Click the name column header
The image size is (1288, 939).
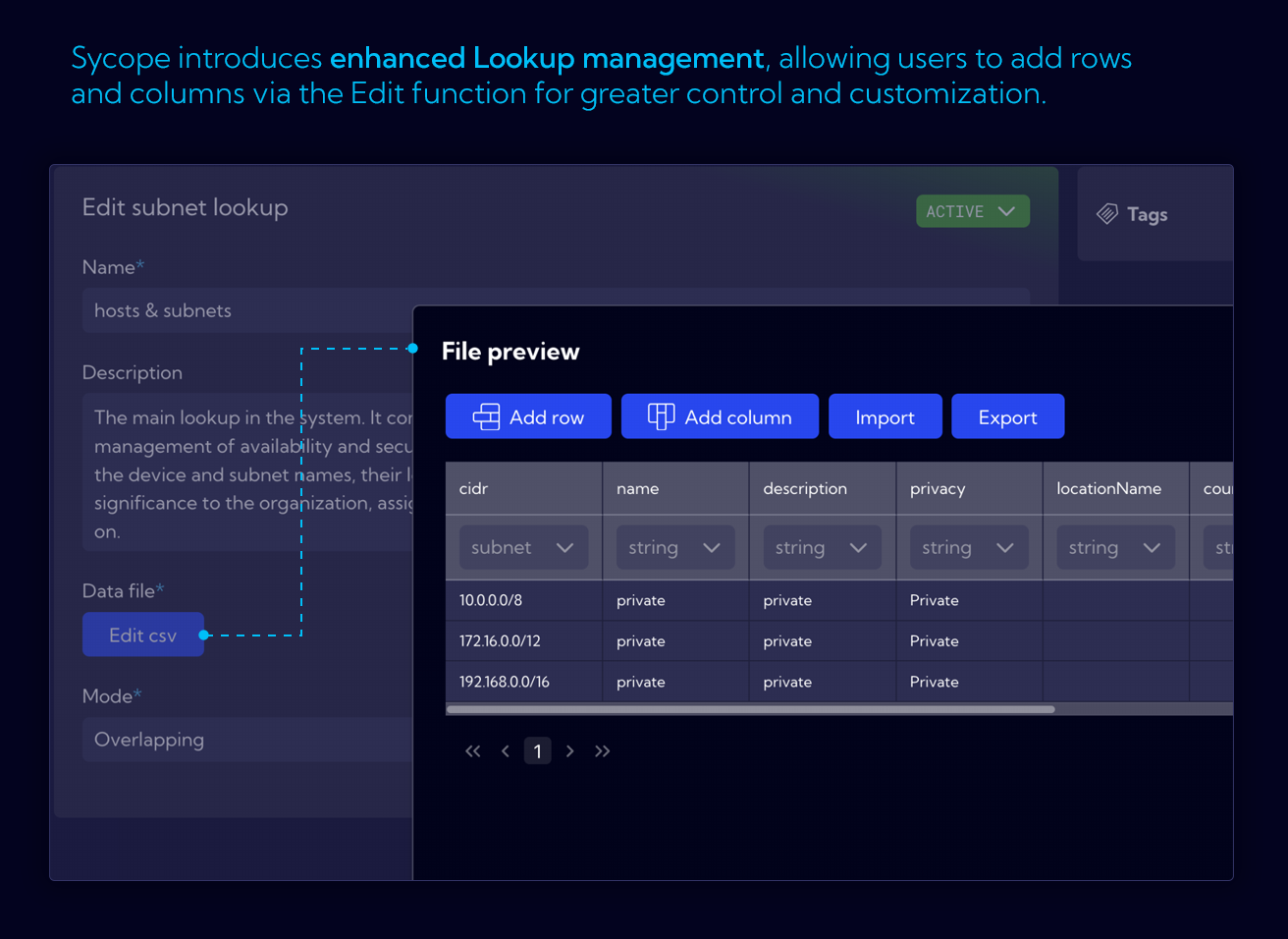click(x=675, y=488)
